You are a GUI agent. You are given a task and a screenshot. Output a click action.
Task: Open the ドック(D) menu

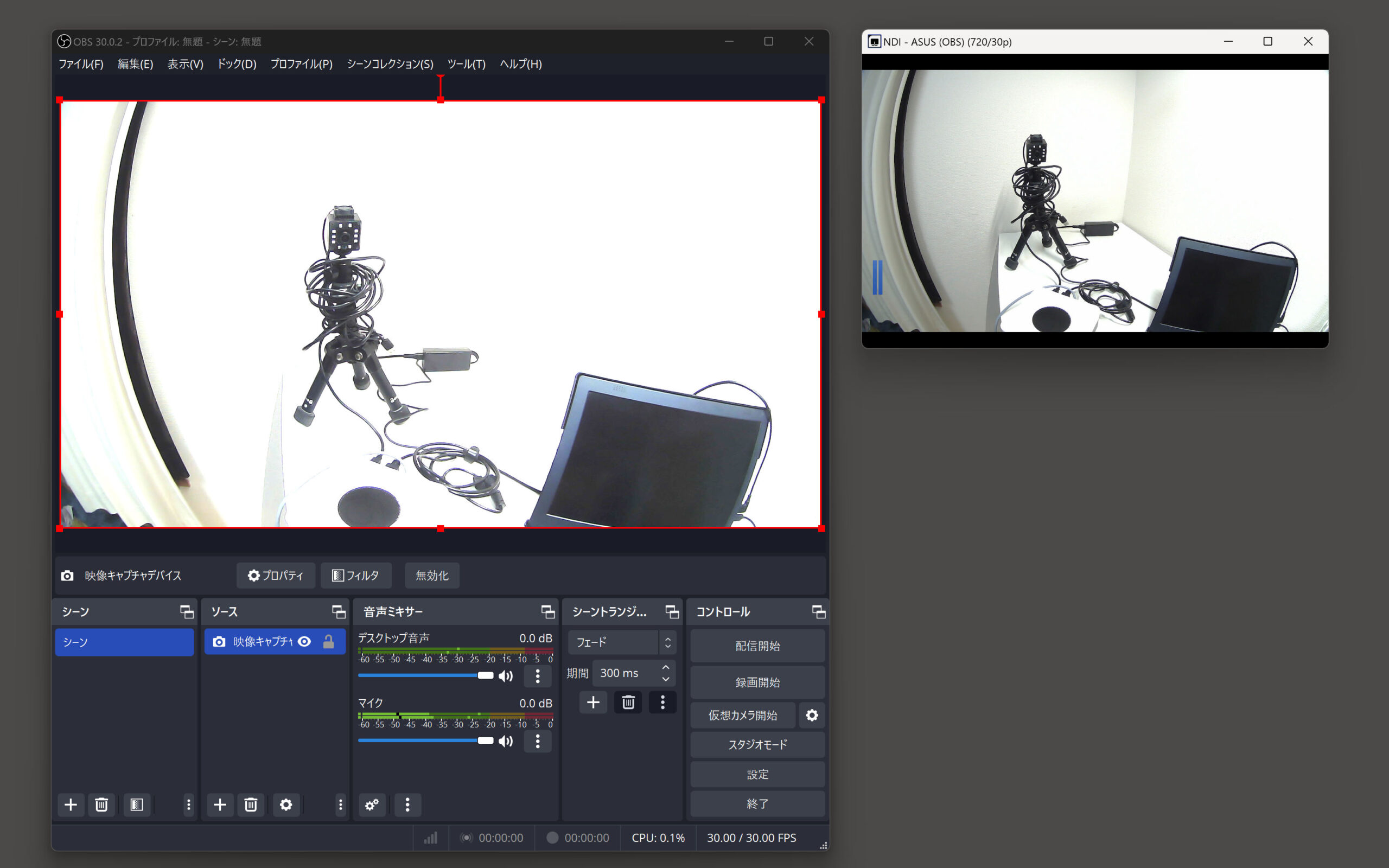[237, 63]
